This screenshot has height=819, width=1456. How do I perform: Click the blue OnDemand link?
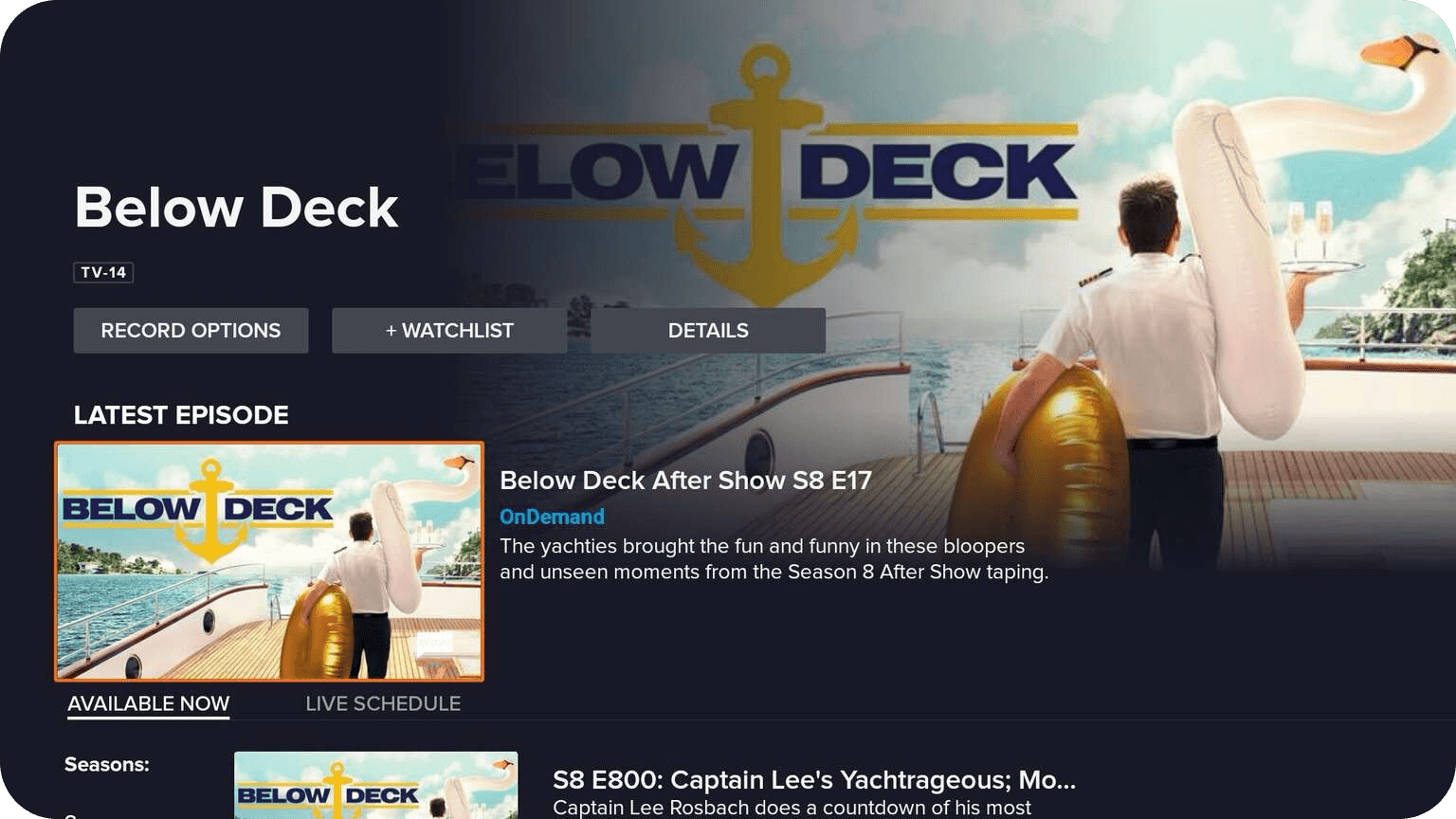(552, 517)
